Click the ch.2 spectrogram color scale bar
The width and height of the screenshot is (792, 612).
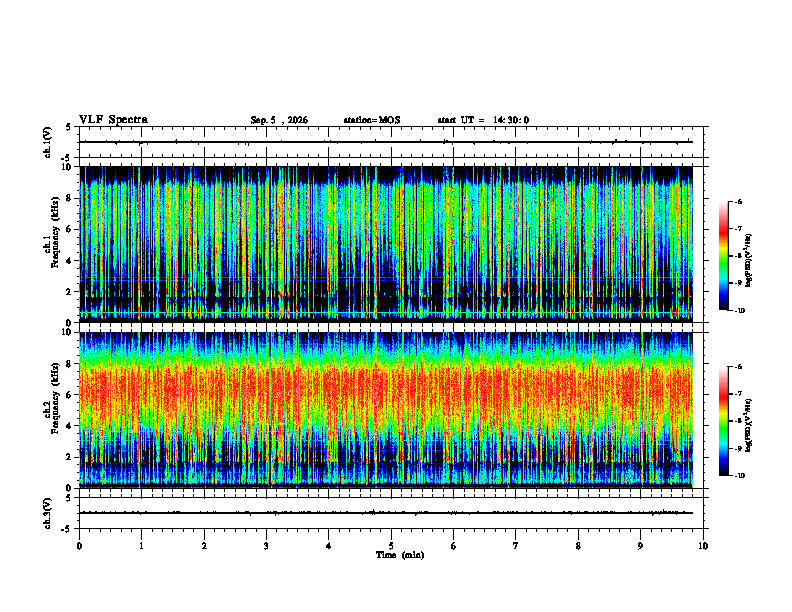click(x=723, y=421)
